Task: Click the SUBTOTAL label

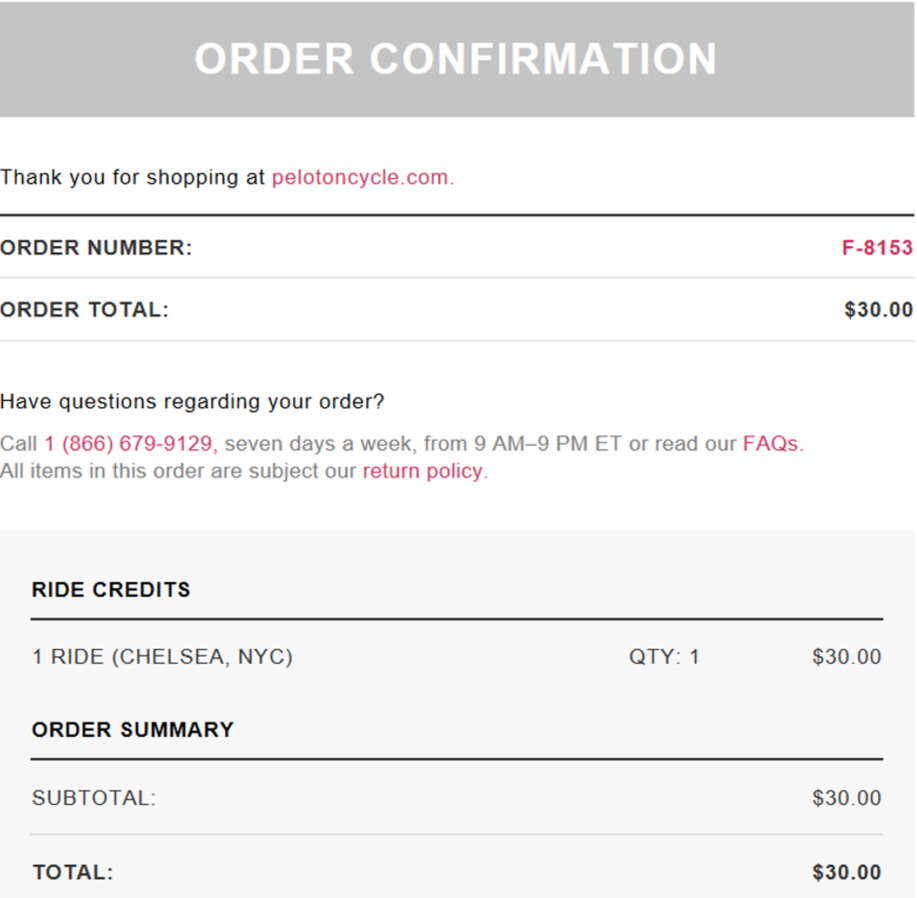Action: [94, 798]
